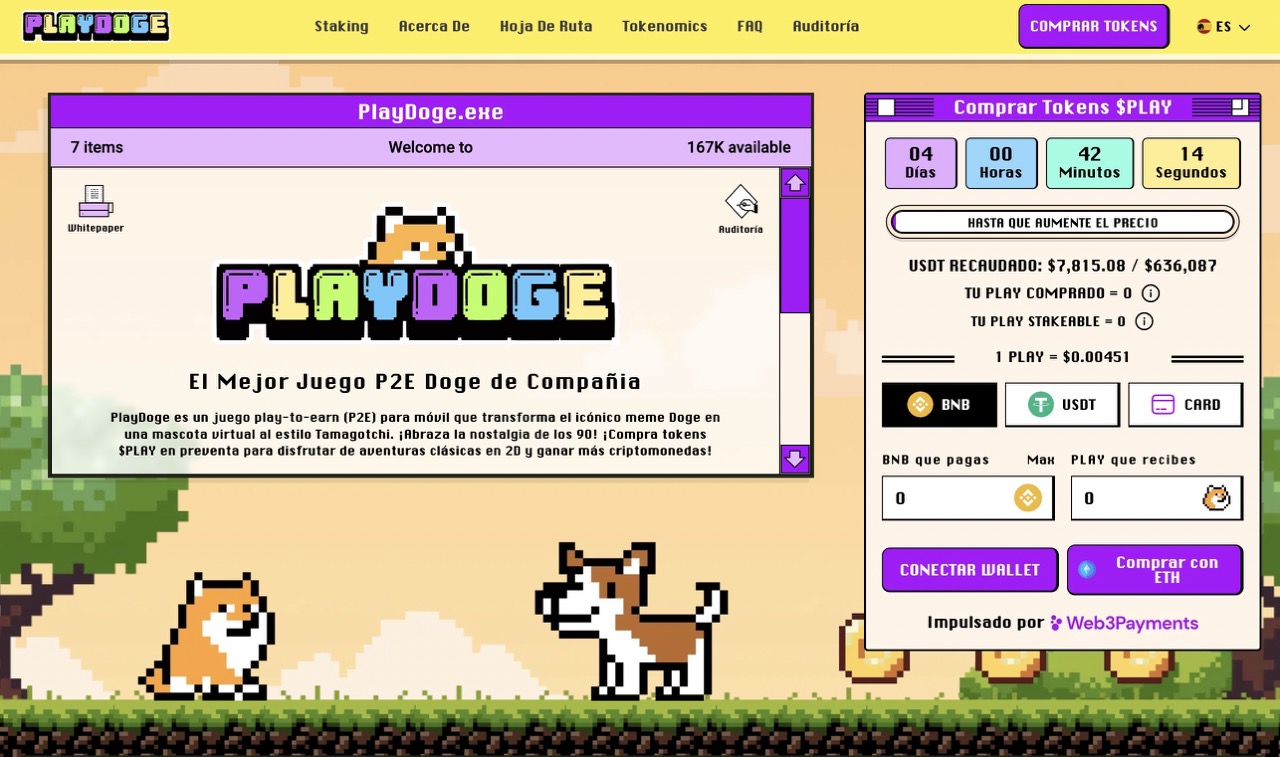This screenshot has height=757, width=1280.
Task: Navigate to Tokenomics
Action: tap(665, 26)
